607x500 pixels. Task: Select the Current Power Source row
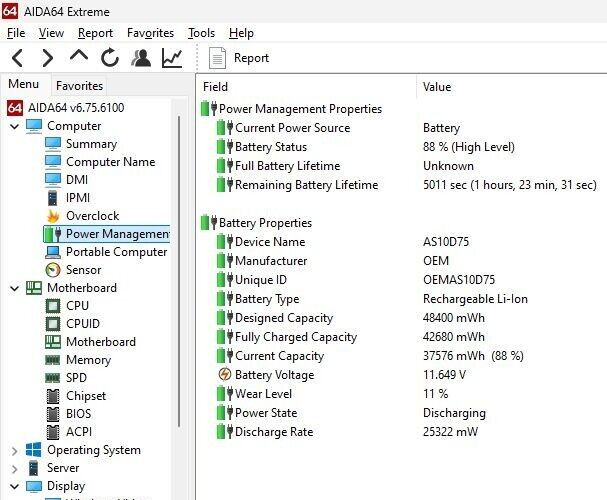coord(403,128)
